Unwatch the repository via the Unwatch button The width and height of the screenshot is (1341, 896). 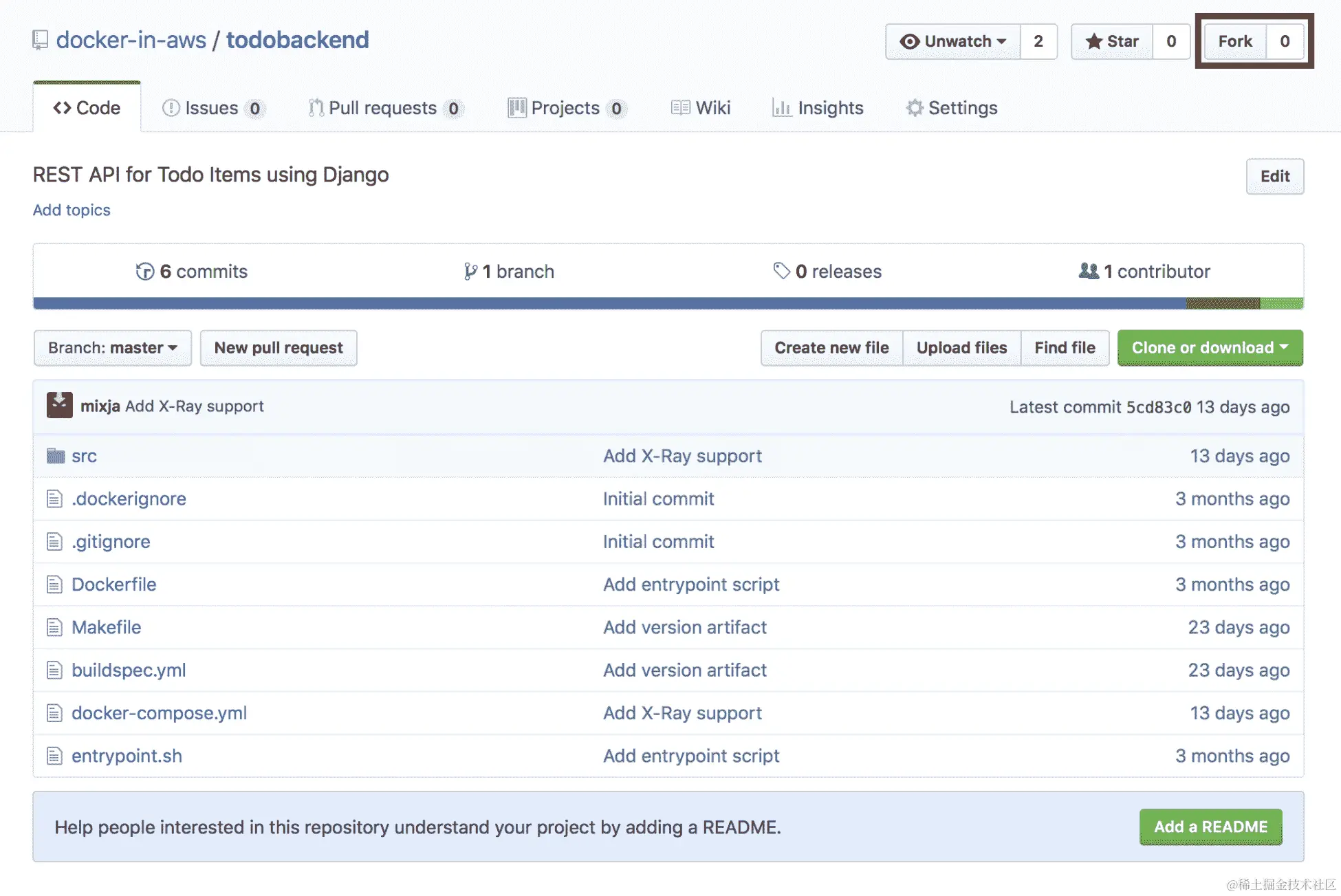(x=953, y=41)
